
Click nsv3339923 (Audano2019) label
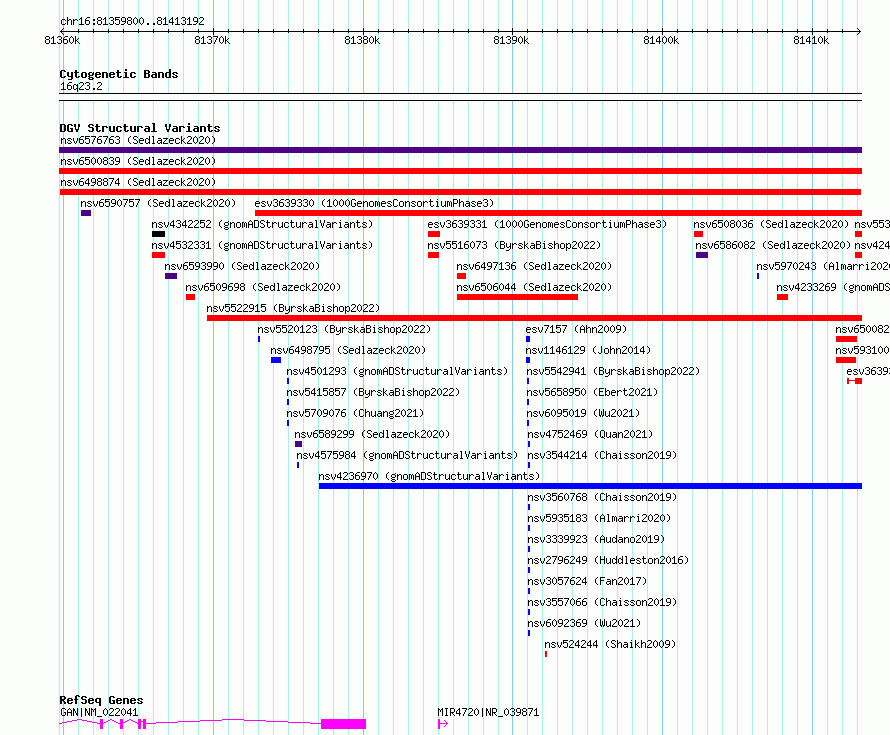(x=596, y=539)
